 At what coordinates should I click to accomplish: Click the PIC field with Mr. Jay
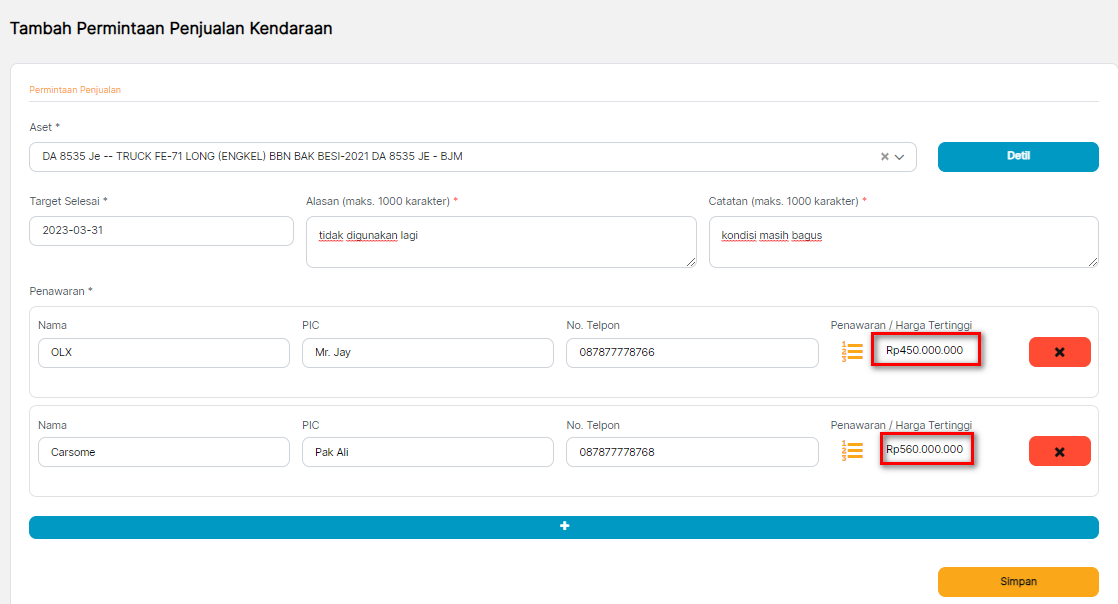pos(427,353)
